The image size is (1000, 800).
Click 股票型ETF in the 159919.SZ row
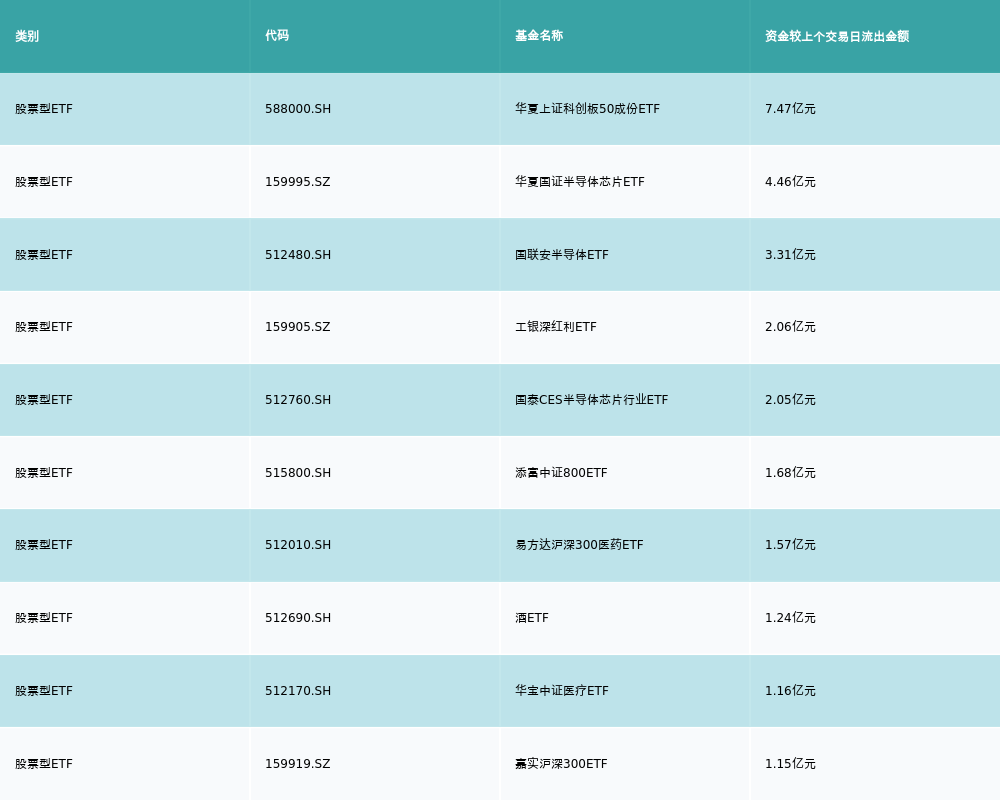click(x=44, y=764)
